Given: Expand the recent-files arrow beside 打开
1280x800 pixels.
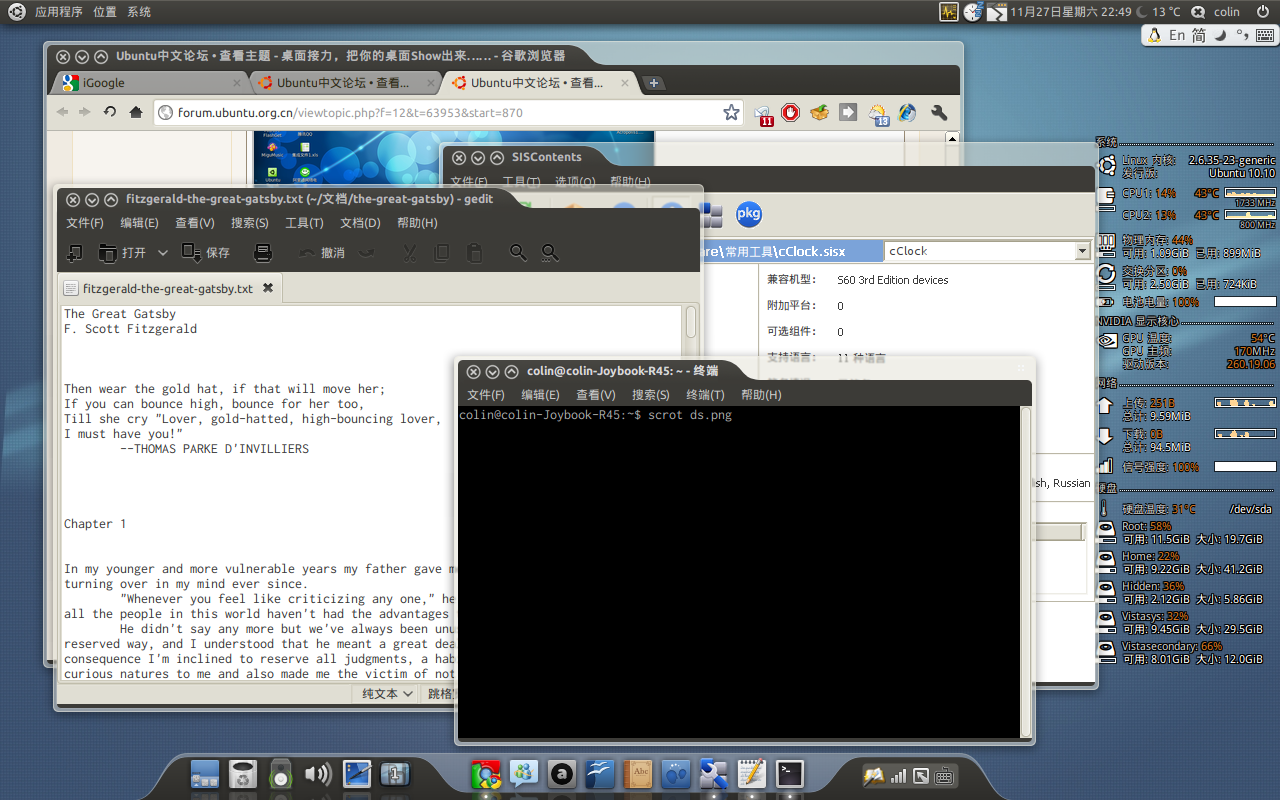Looking at the screenshot, I should click(x=163, y=253).
